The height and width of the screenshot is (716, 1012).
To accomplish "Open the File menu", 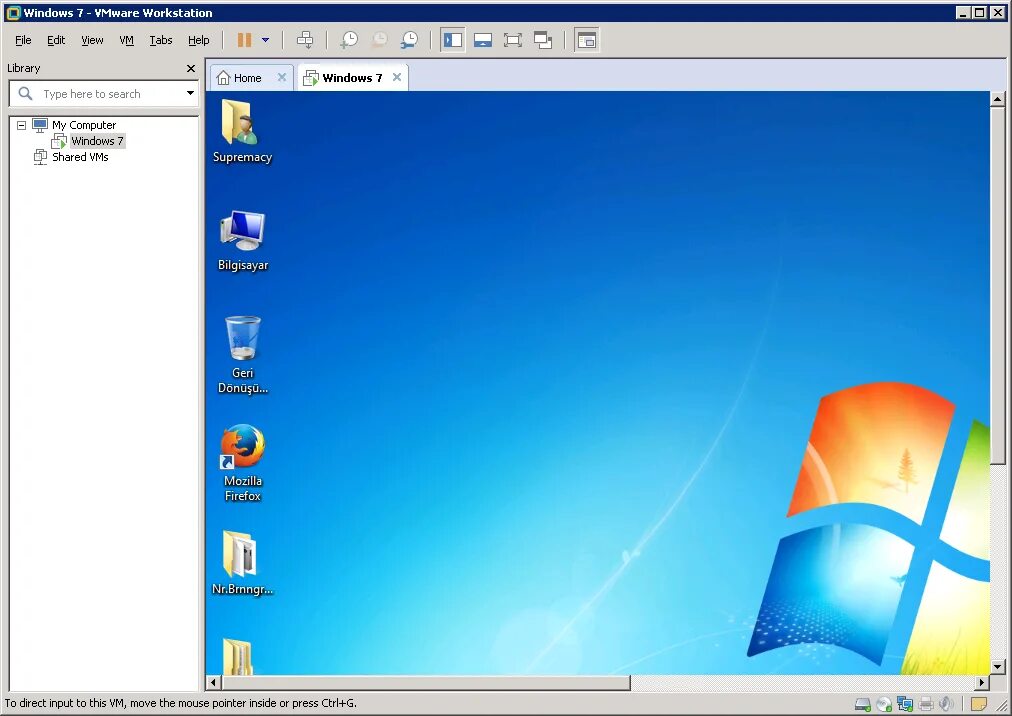I will pos(23,40).
